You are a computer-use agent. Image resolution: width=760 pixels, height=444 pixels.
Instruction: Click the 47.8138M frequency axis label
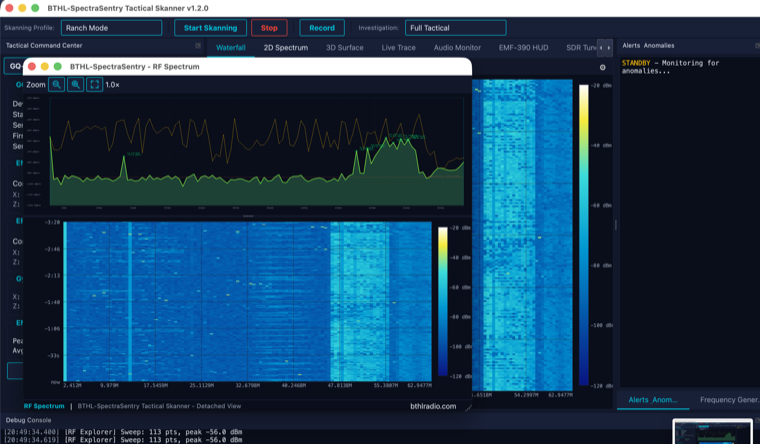click(x=339, y=385)
